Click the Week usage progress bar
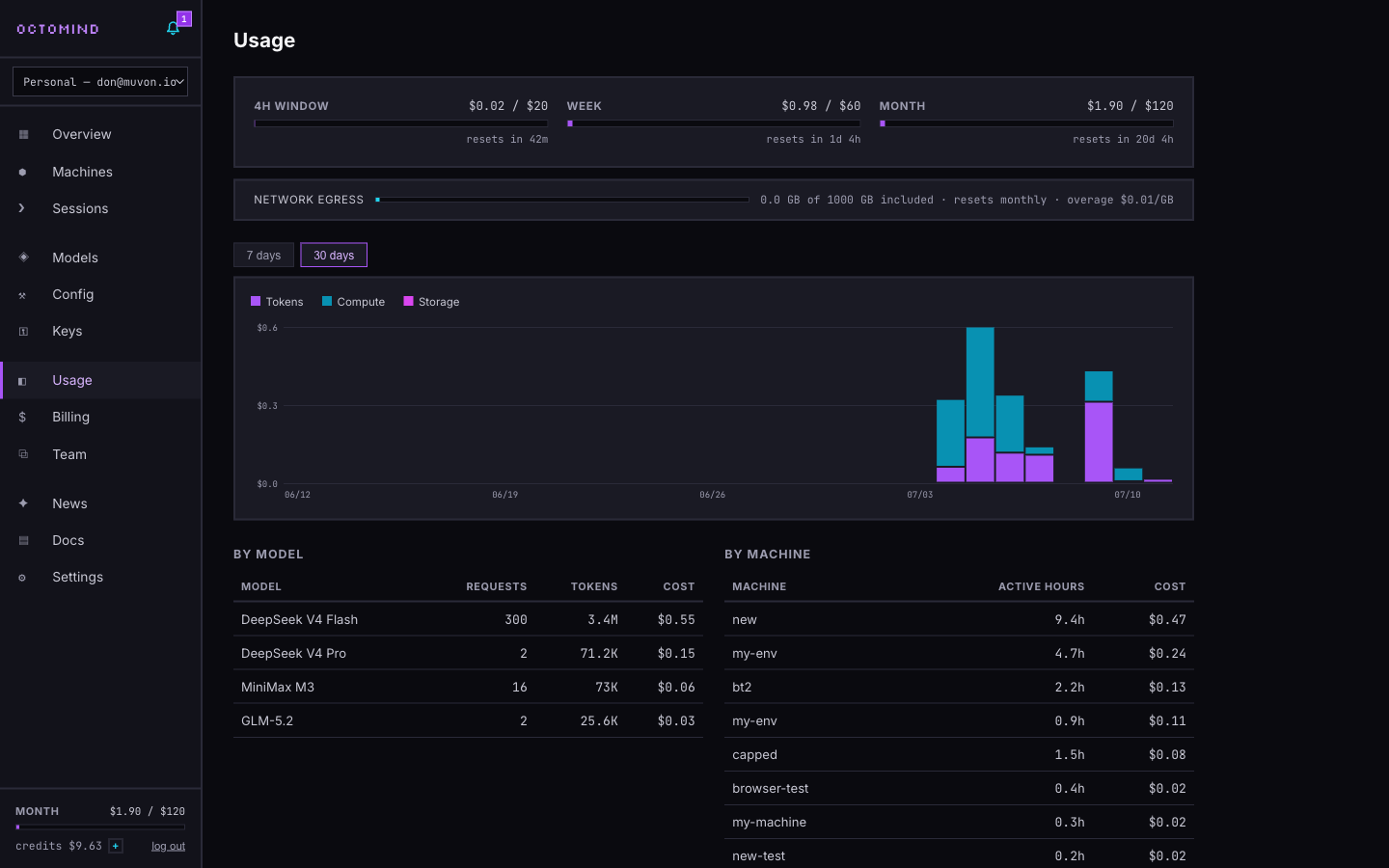 pyautogui.click(x=714, y=123)
